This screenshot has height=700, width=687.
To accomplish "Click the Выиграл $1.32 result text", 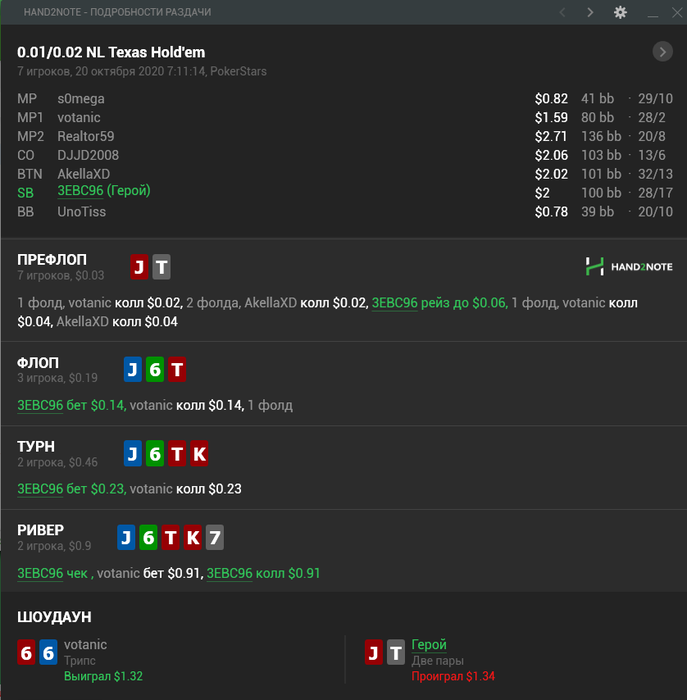I will pos(103,676).
